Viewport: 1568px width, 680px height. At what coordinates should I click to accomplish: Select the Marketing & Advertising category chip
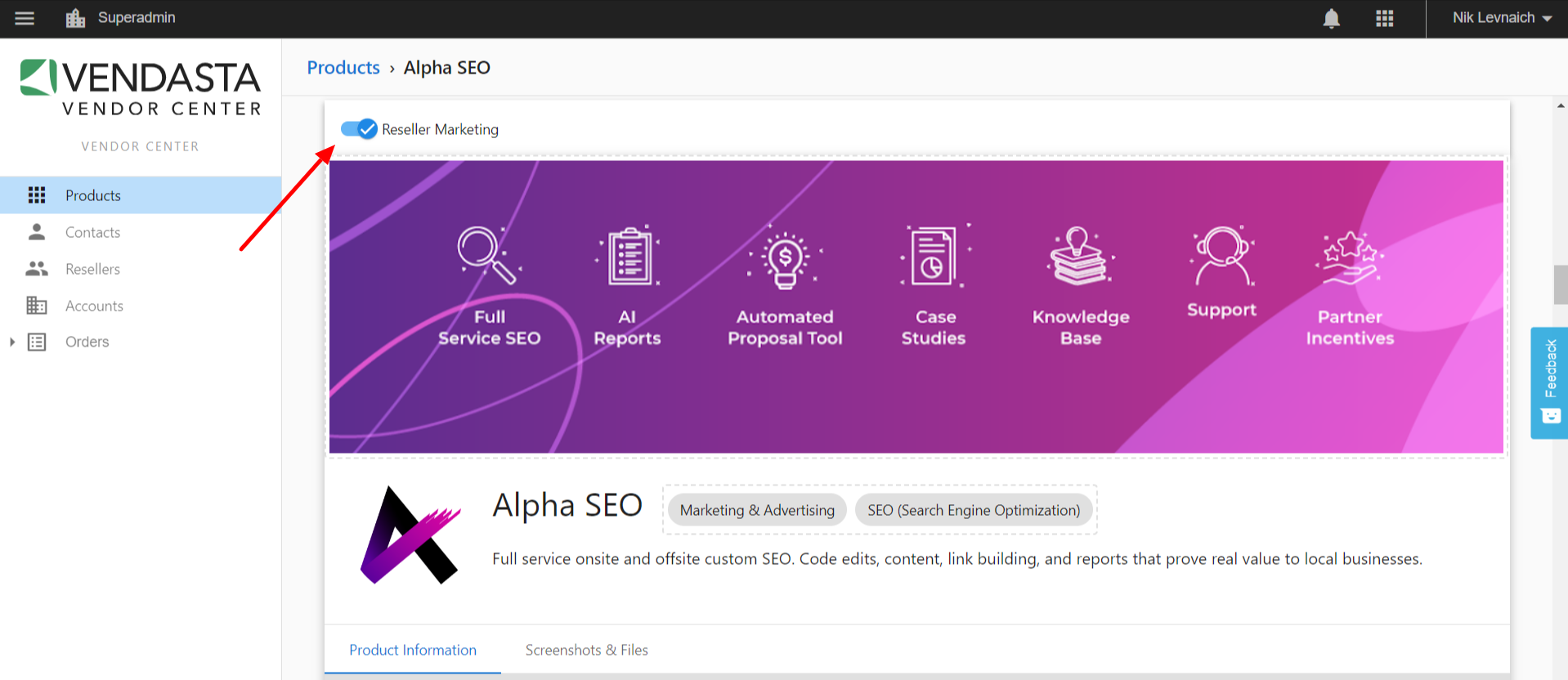(757, 510)
